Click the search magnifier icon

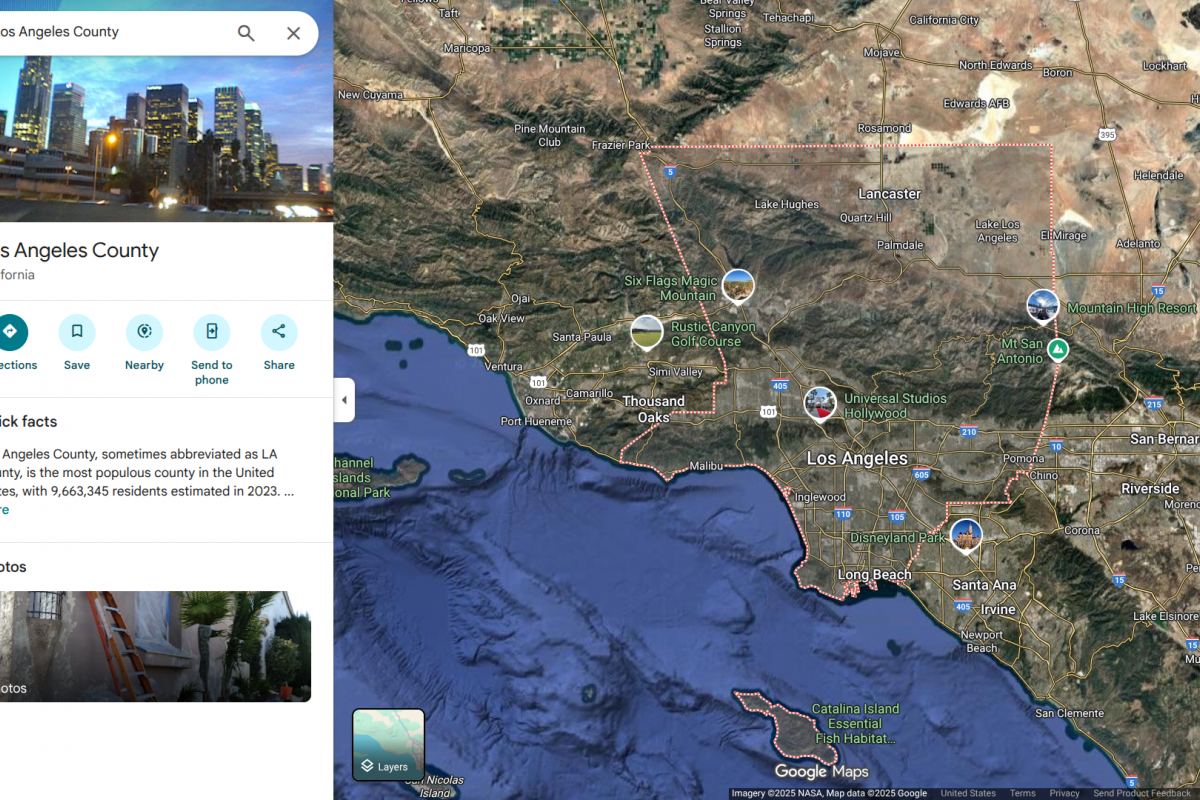point(246,33)
